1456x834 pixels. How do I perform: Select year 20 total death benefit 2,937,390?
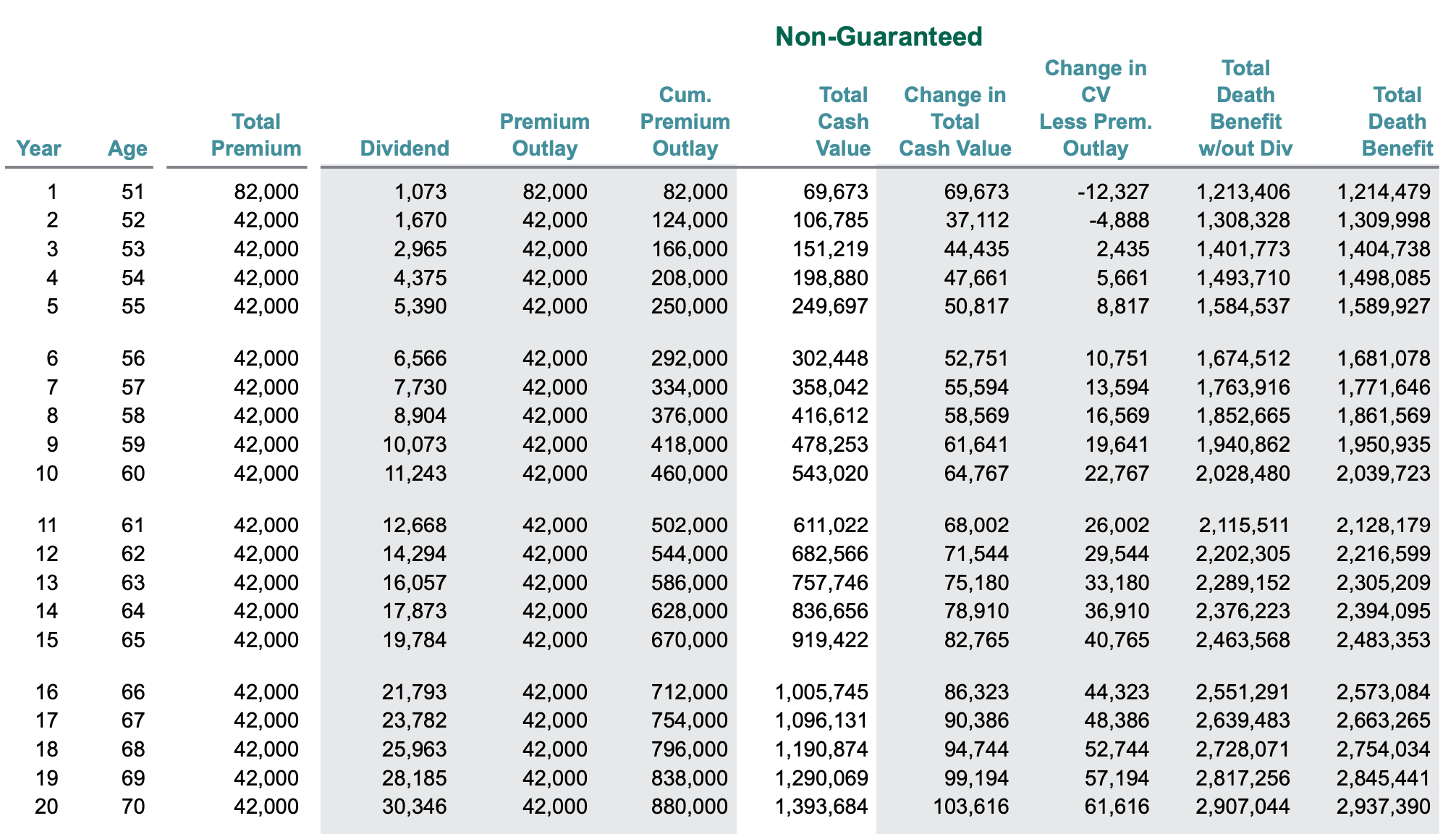tap(1383, 806)
